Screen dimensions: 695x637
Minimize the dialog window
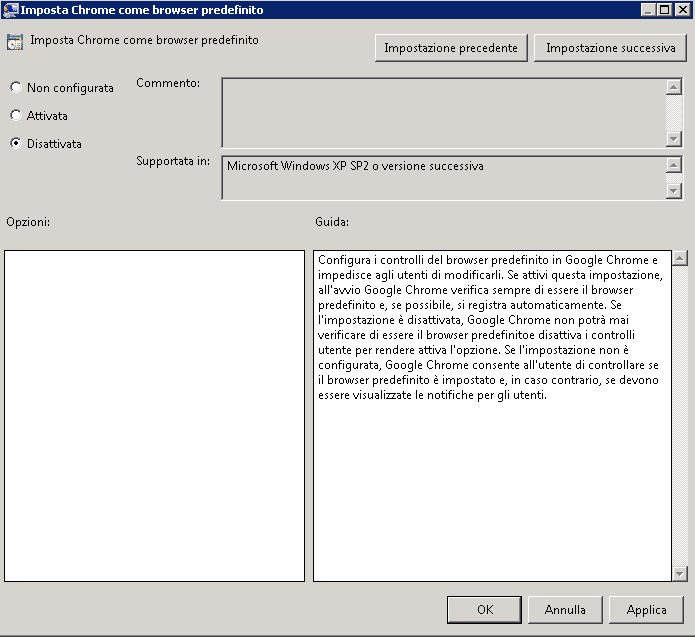coord(648,10)
